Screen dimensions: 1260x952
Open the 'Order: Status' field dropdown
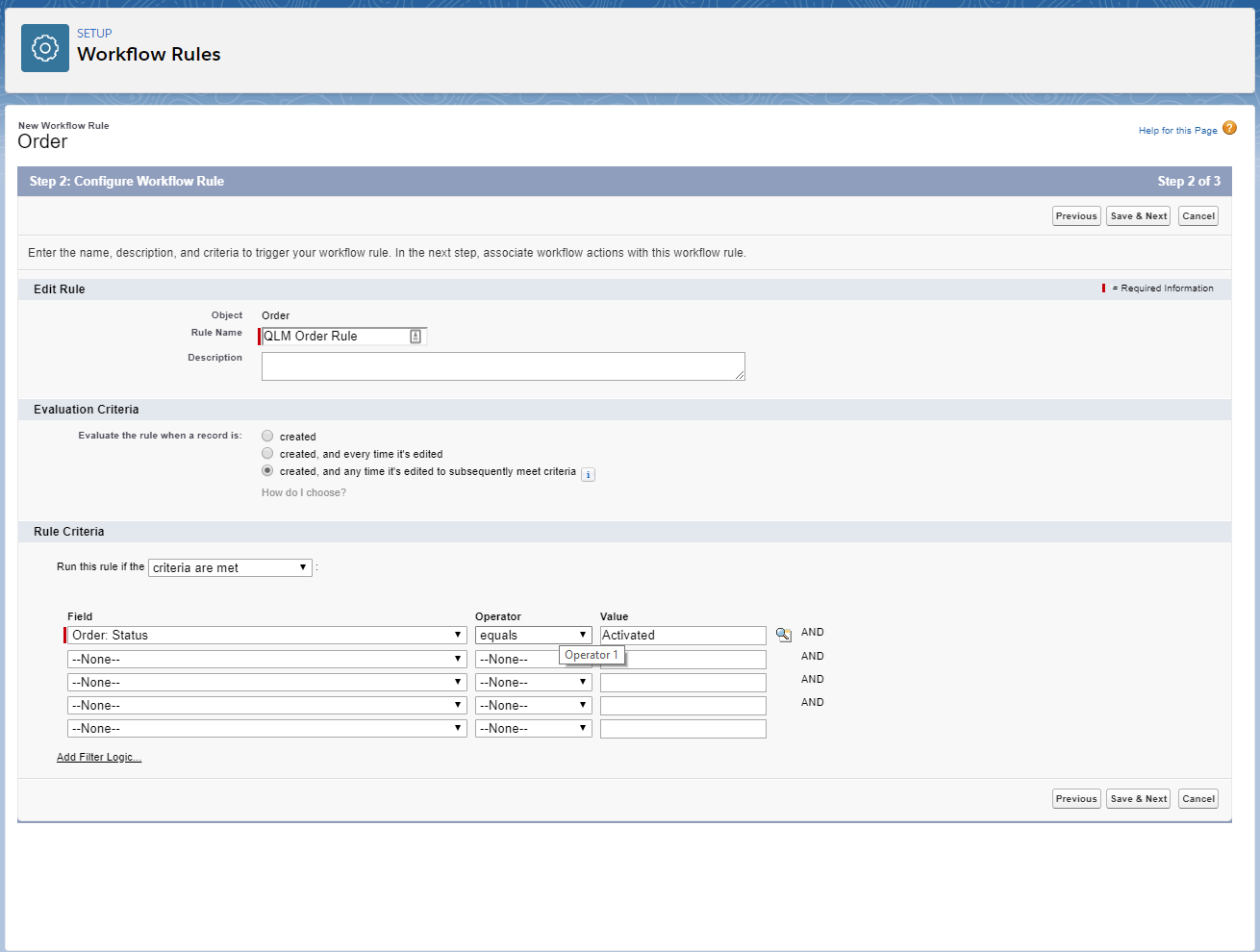[x=267, y=635]
